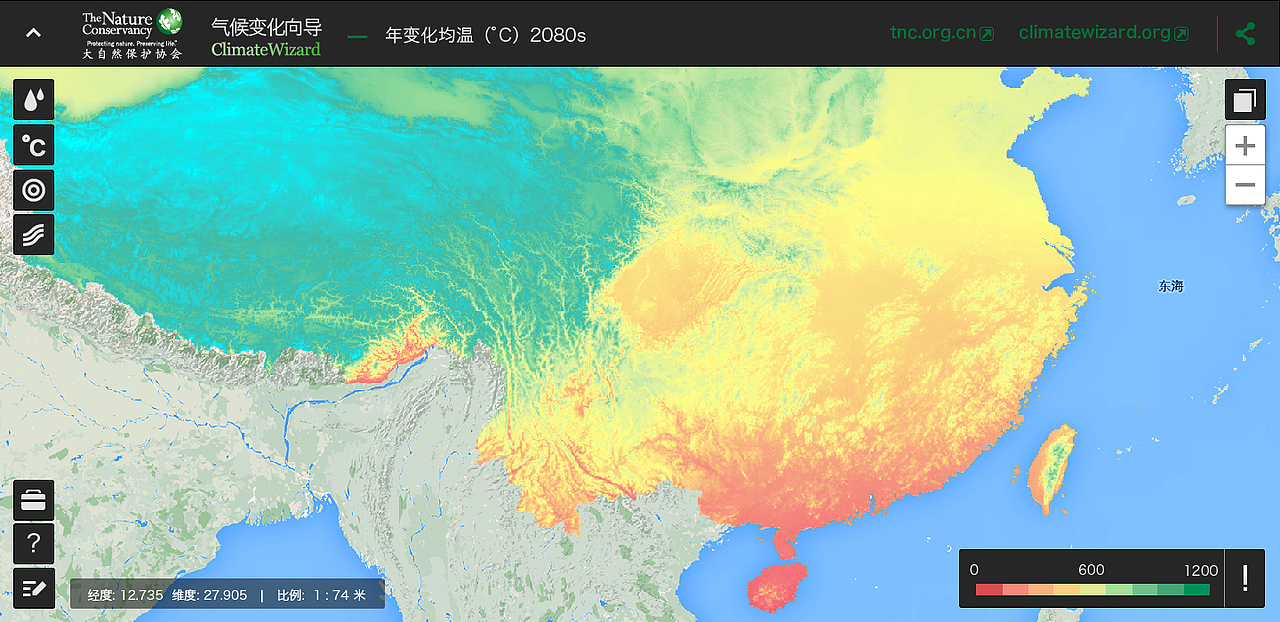Click the coordinates and scale status bar
The image size is (1280, 622).
(227, 595)
